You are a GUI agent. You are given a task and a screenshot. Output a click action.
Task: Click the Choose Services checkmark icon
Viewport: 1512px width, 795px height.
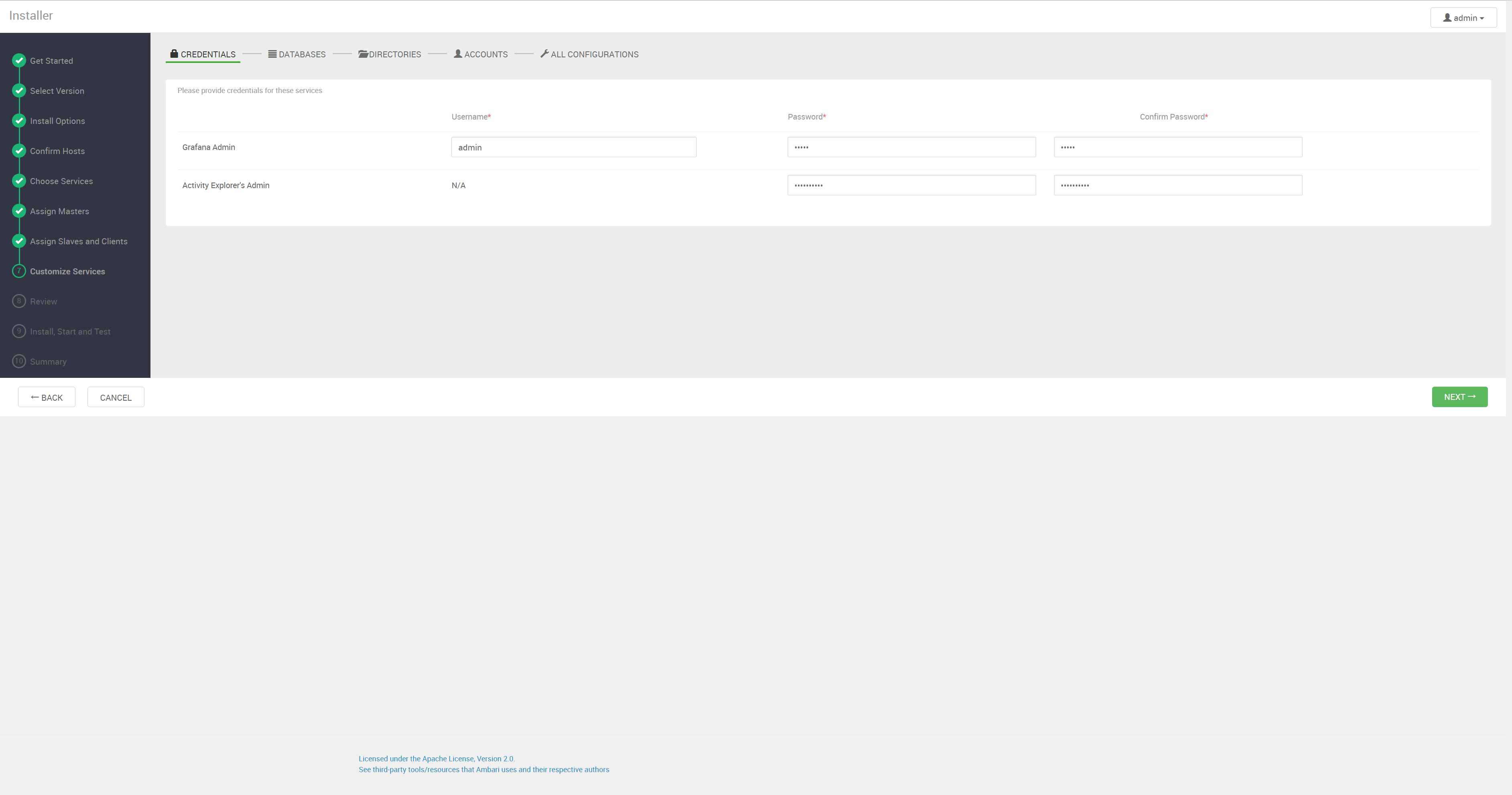click(19, 181)
